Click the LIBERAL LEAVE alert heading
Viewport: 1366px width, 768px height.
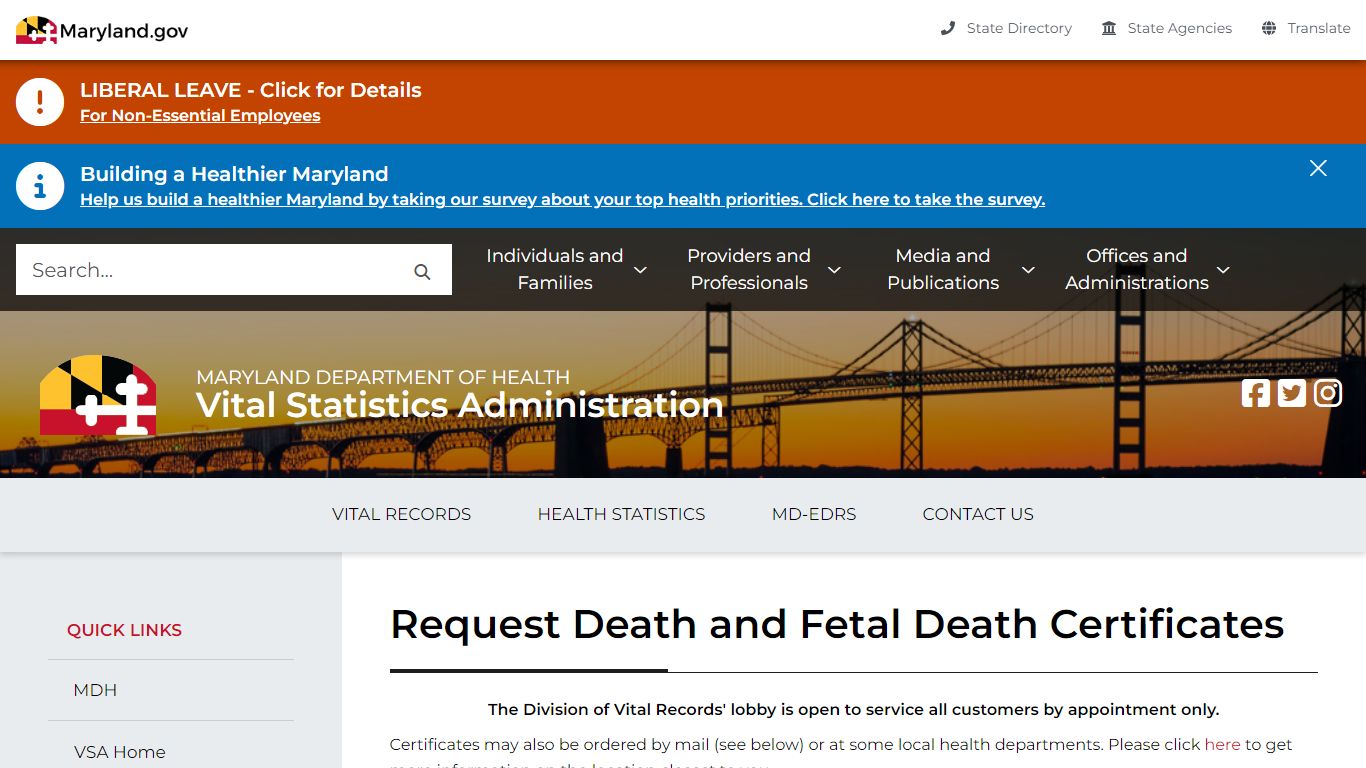click(x=251, y=90)
